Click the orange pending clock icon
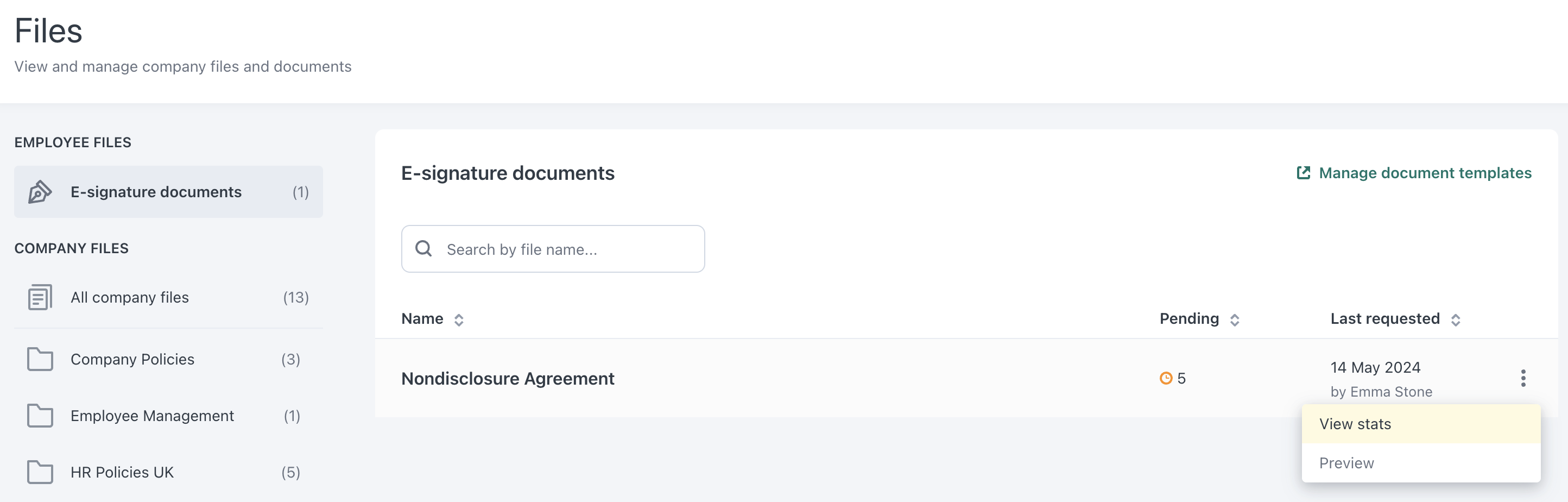This screenshot has height=502, width=1568. click(1166, 378)
